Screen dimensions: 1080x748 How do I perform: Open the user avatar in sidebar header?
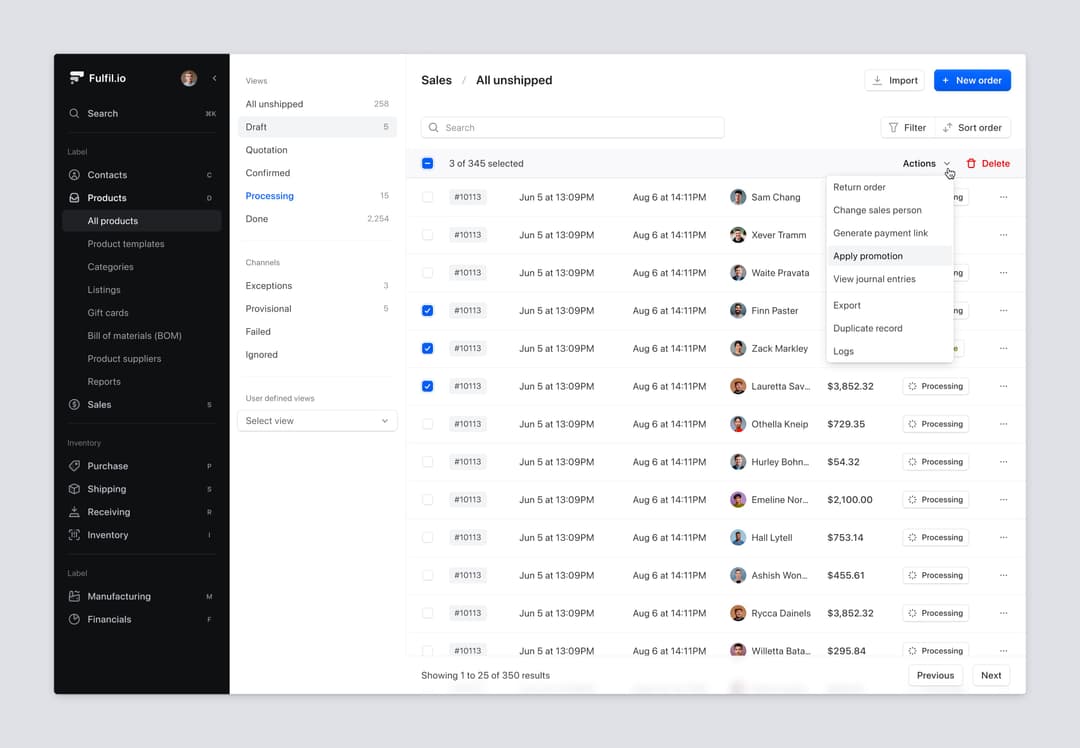189,78
